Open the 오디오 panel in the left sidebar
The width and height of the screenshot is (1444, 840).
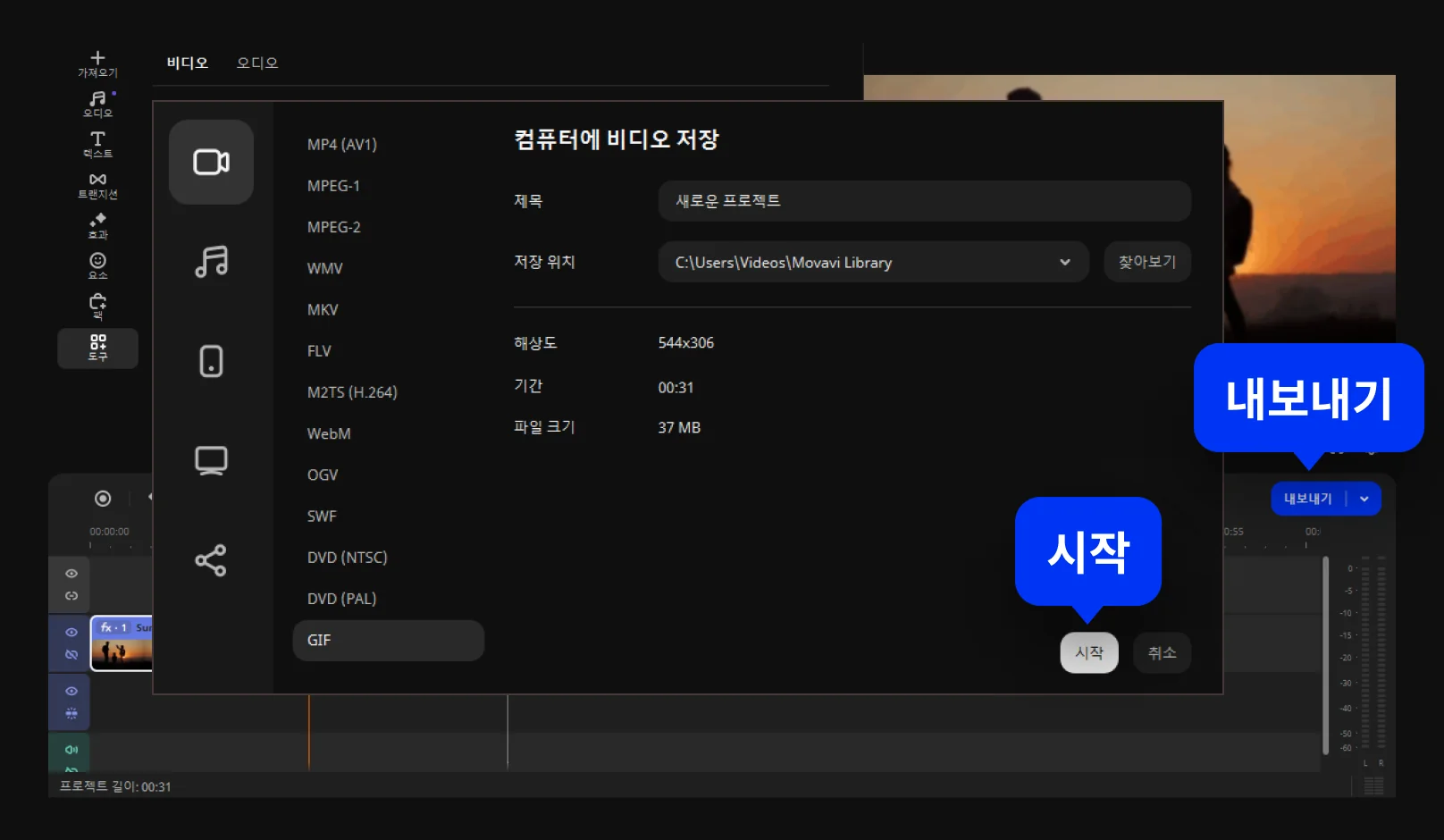(x=97, y=105)
